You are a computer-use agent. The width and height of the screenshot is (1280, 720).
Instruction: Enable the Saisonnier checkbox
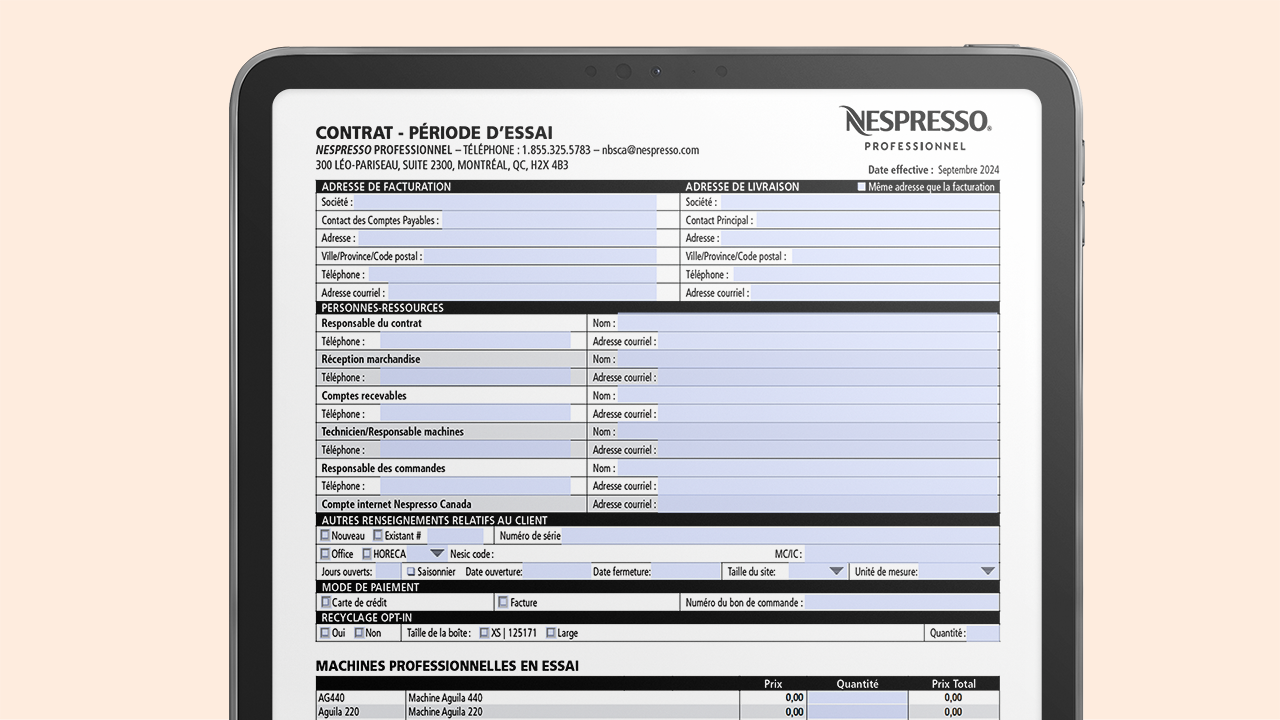411,571
